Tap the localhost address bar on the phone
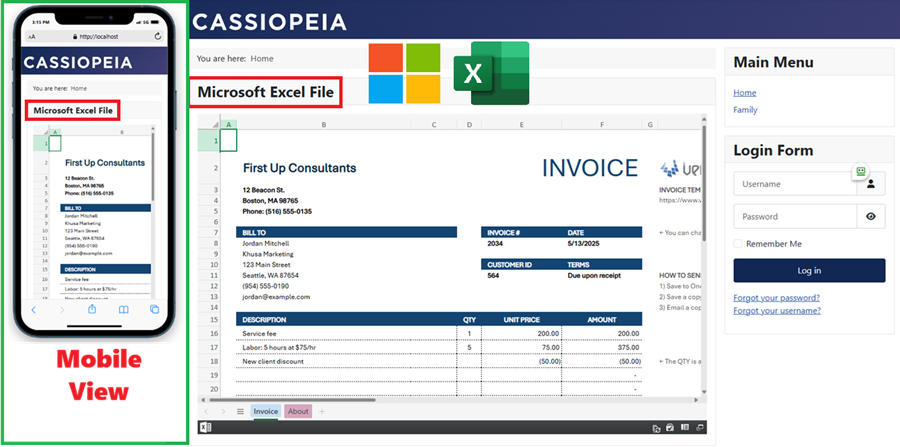The width and height of the screenshot is (900, 447). point(95,37)
